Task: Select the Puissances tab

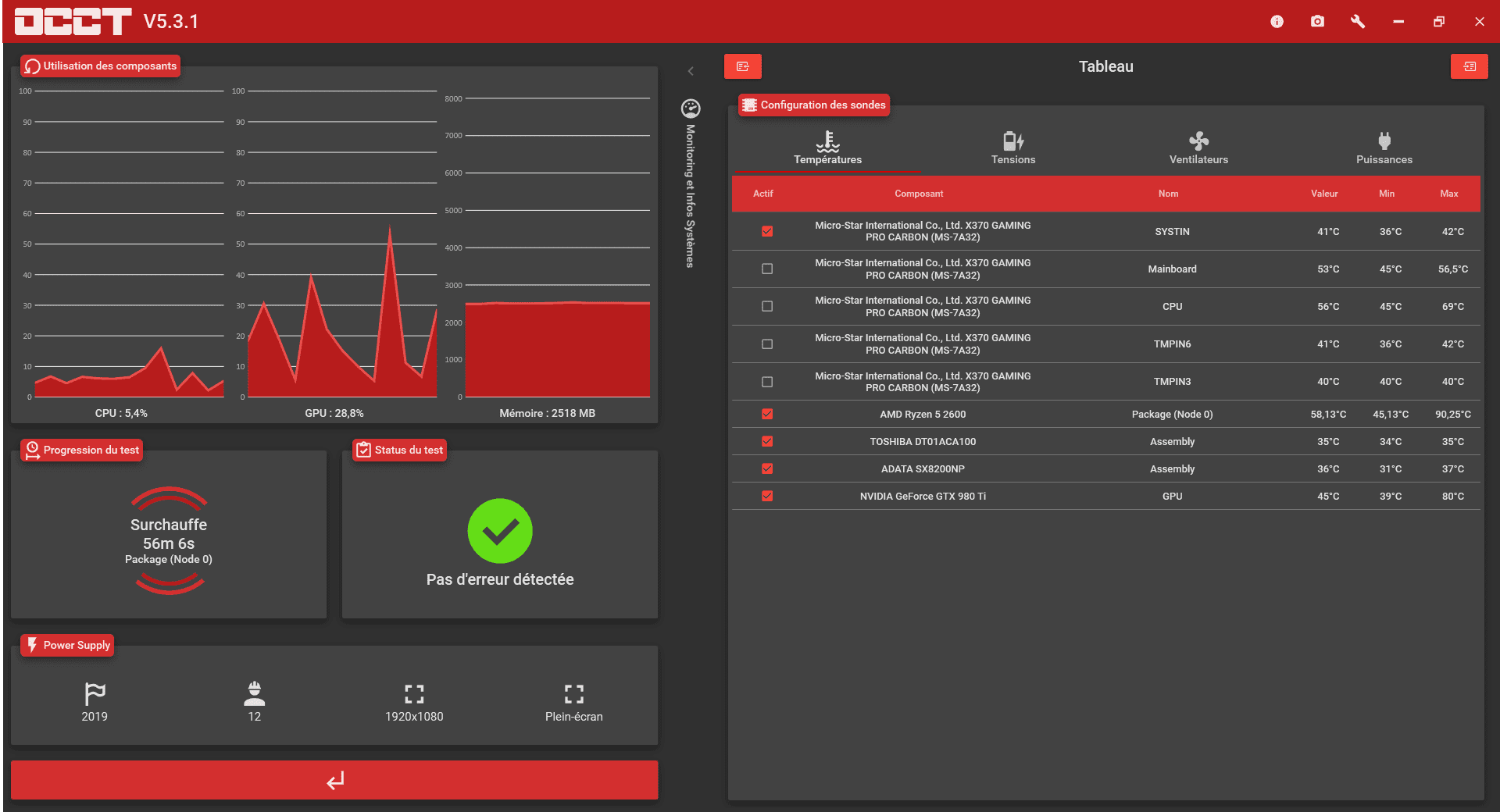Action: 1384,148
